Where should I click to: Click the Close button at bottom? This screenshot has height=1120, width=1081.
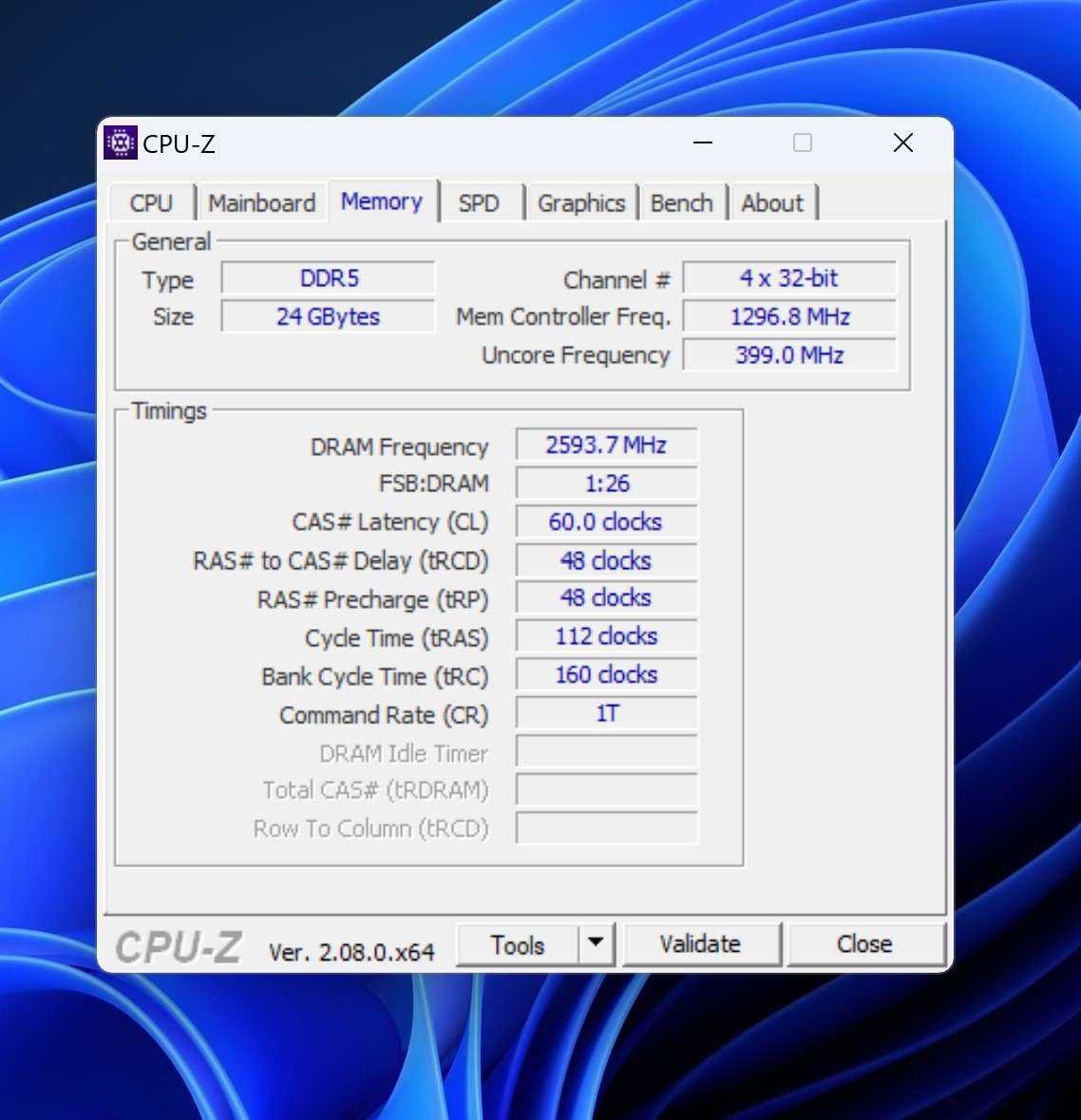pyautogui.click(x=864, y=944)
